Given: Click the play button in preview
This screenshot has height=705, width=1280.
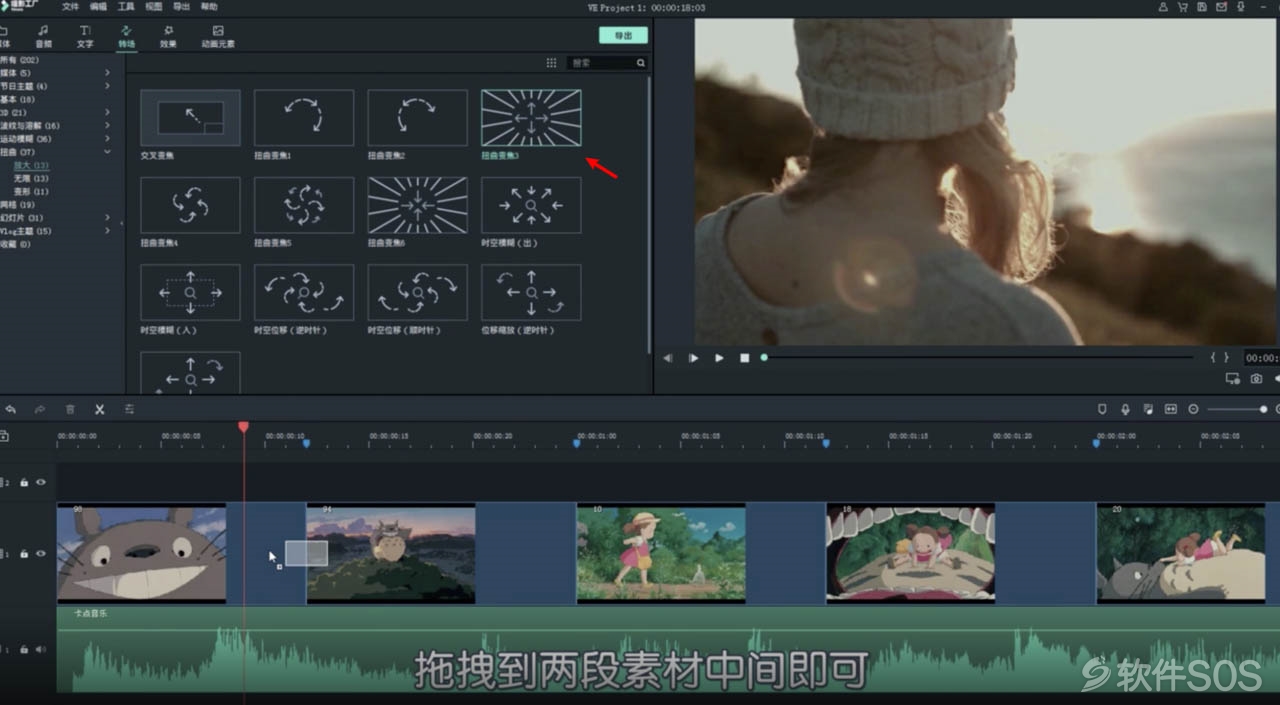Looking at the screenshot, I should [x=719, y=358].
